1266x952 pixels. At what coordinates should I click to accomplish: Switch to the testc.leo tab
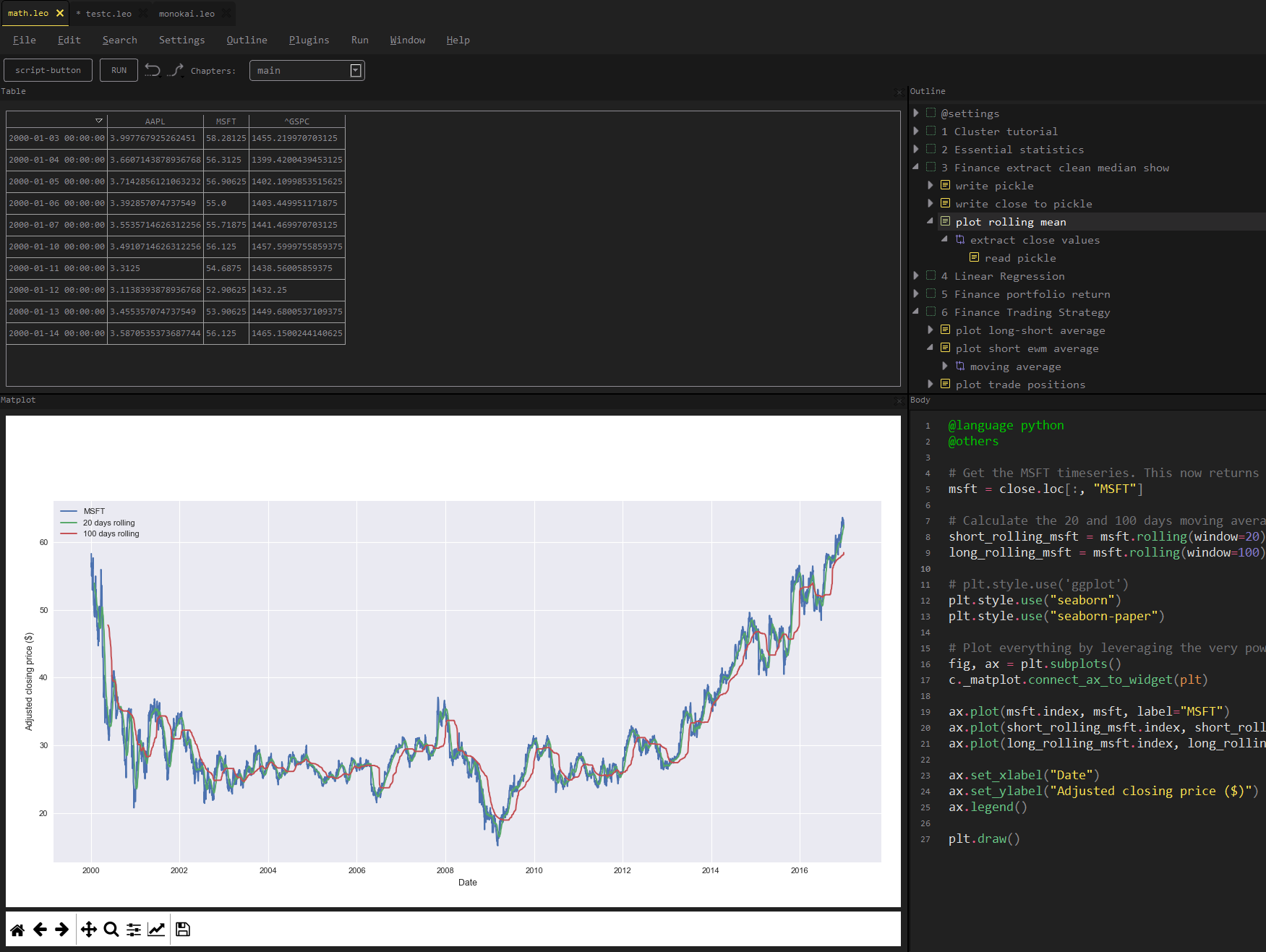click(x=108, y=14)
